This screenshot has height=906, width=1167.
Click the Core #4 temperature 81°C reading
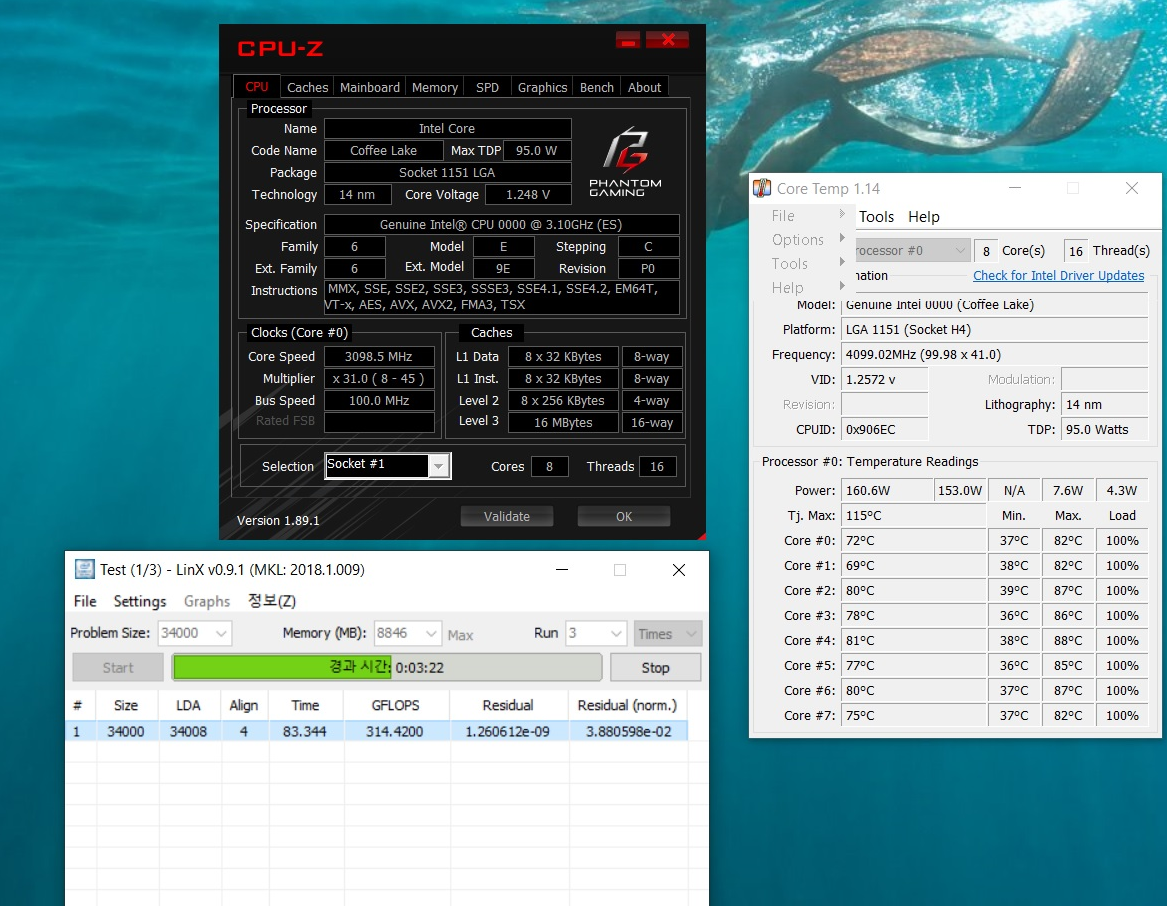tap(913, 640)
